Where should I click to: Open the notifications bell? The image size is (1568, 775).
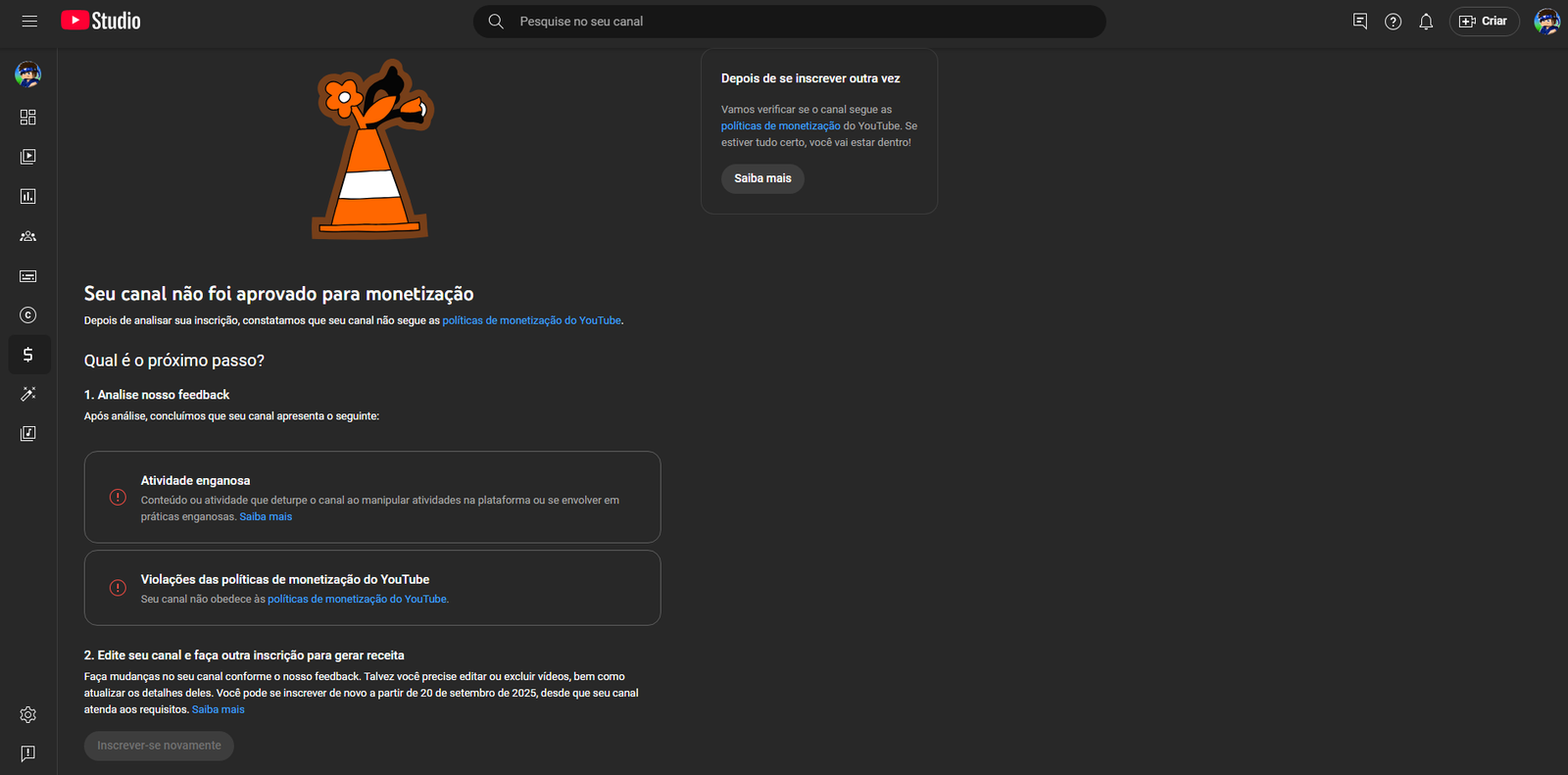point(1426,22)
